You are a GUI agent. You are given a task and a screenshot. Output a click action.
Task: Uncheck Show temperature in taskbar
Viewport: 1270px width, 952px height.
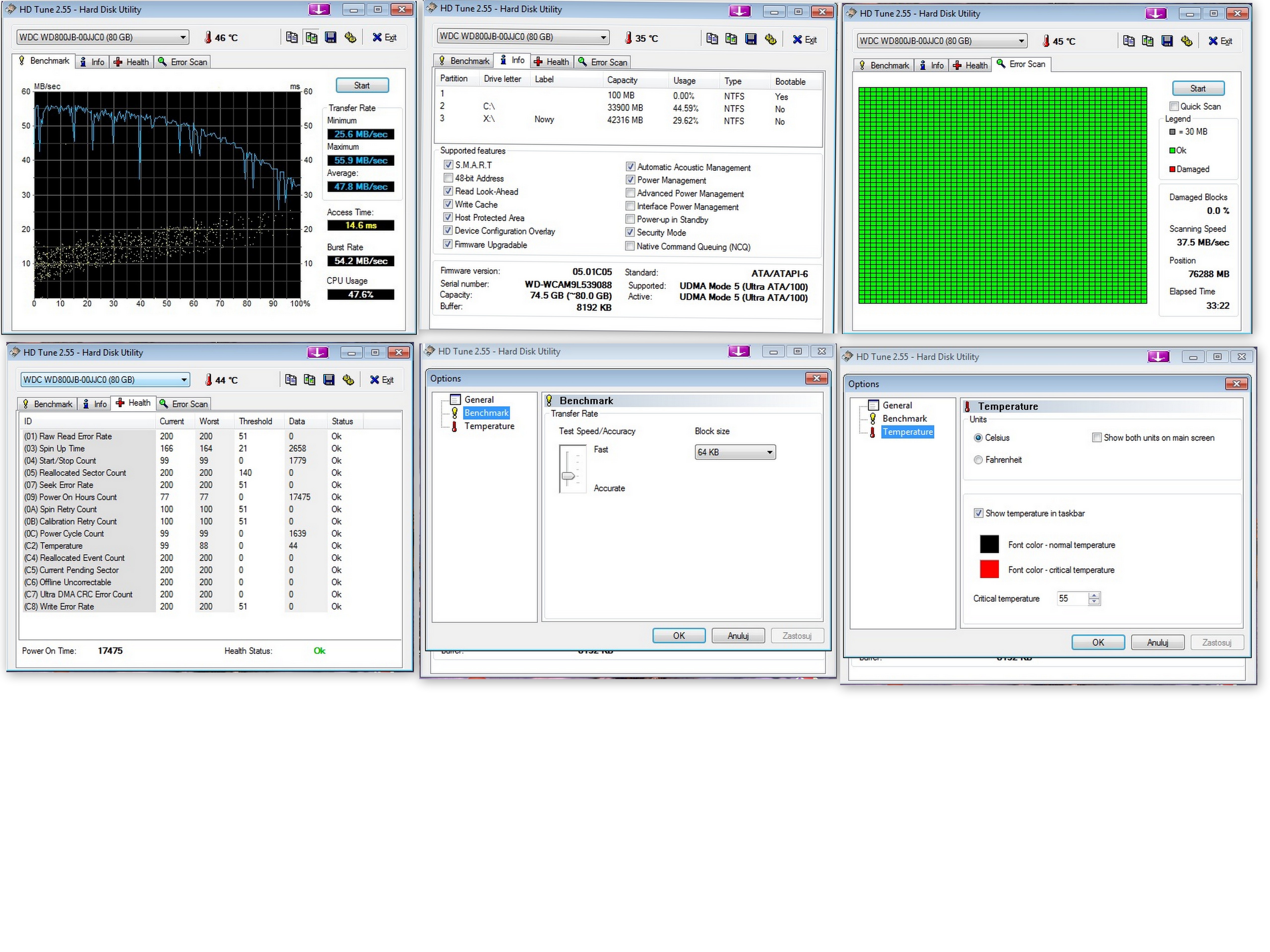click(x=978, y=513)
